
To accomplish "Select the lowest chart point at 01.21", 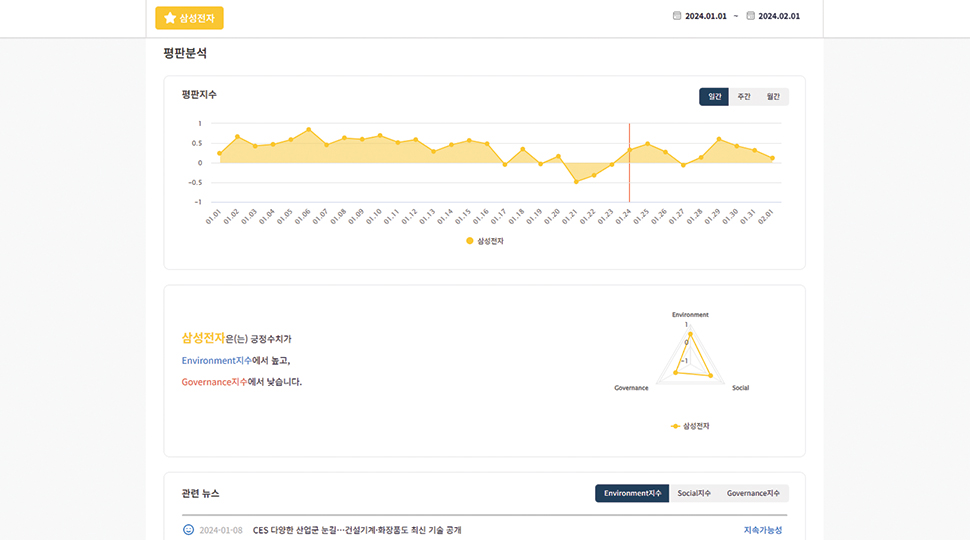I will [576, 182].
